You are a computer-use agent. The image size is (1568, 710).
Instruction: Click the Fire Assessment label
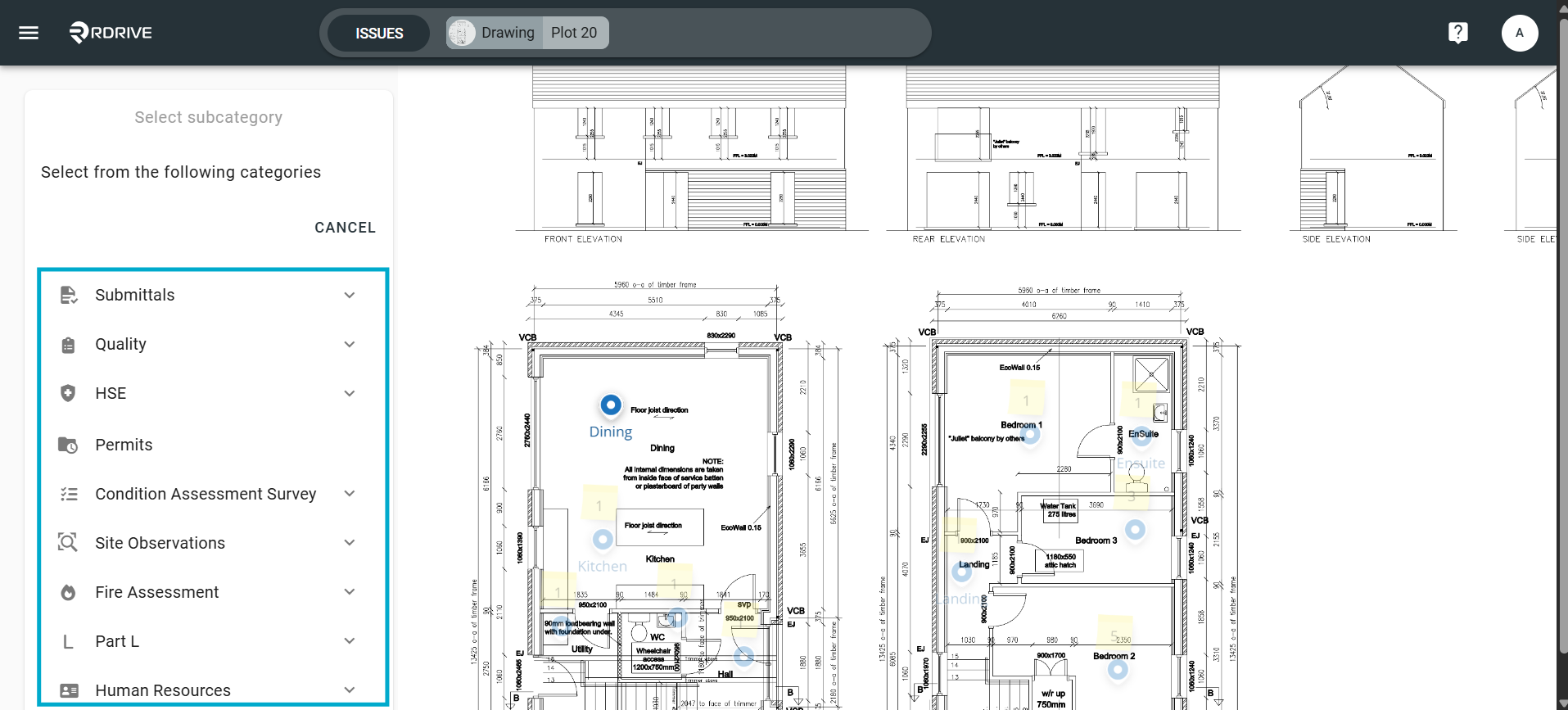[x=157, y=592]
